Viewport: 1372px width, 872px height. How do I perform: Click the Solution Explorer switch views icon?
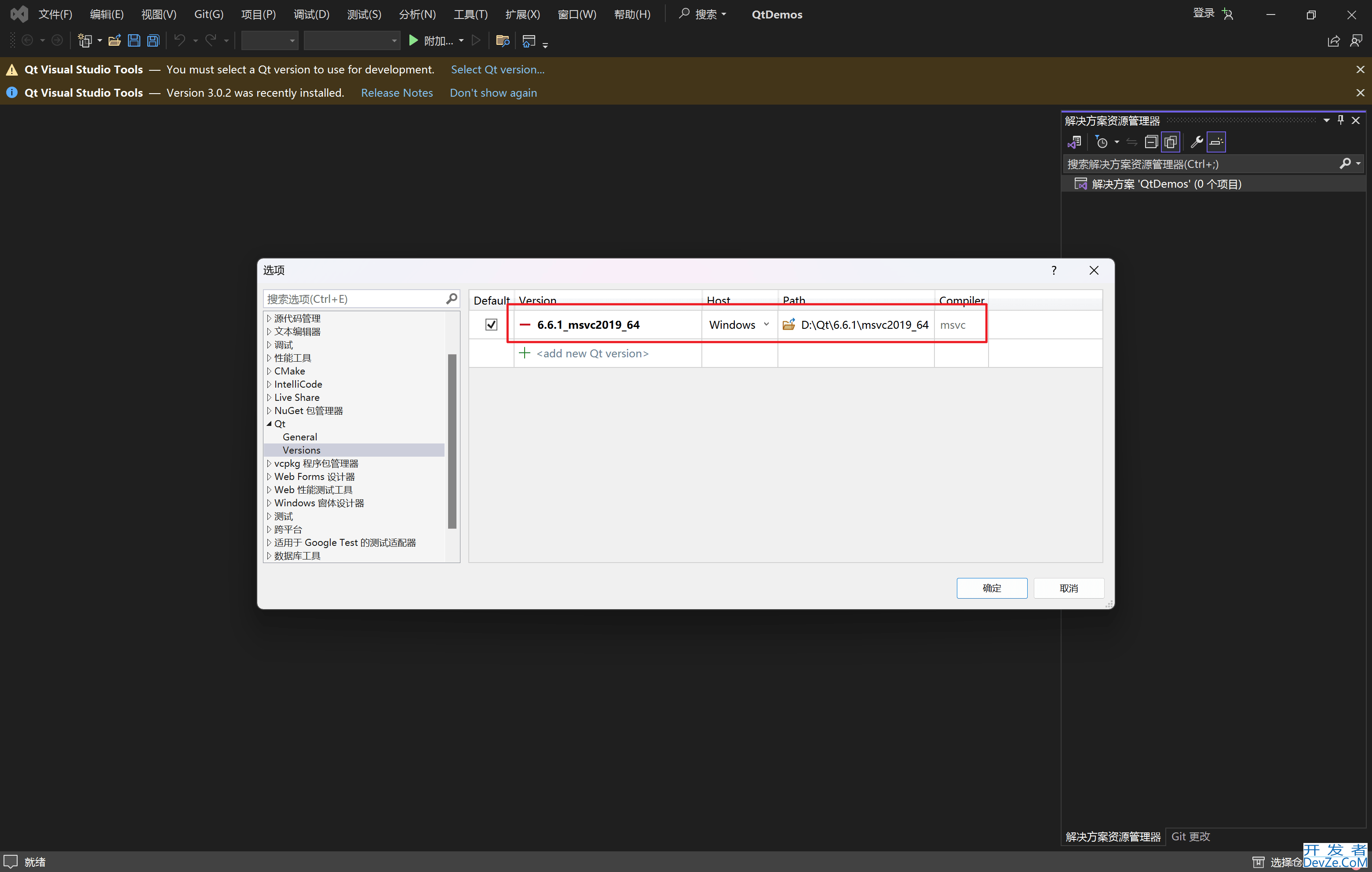(x=1075, y=142)
